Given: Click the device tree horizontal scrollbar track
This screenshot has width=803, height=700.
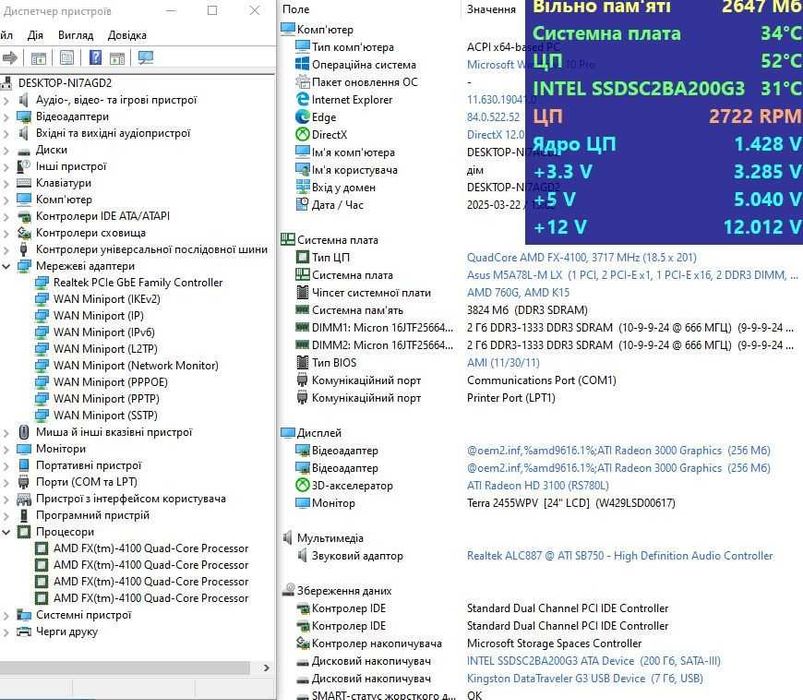Looking at the screenshot, I should click(125, 668).
